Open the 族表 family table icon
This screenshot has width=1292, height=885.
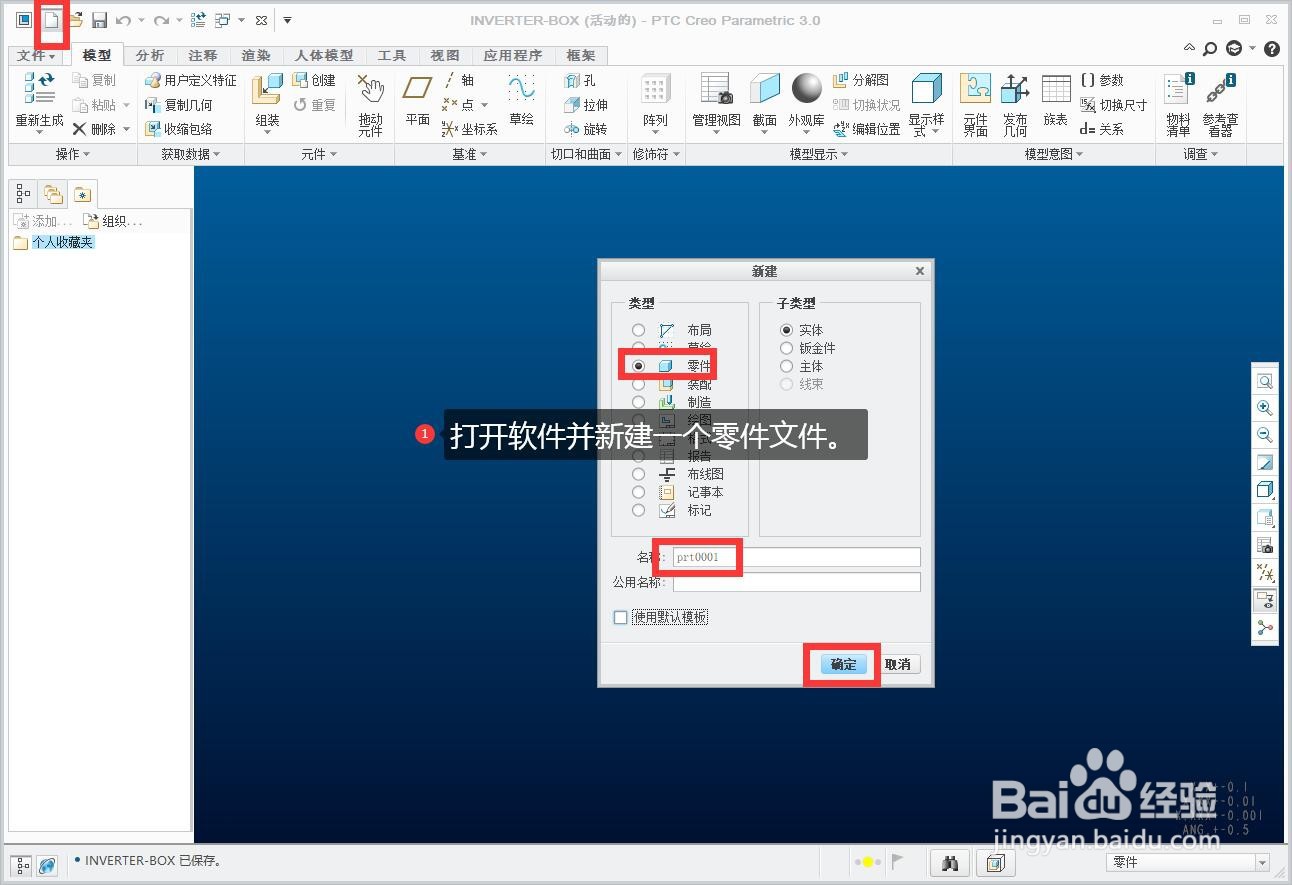click(1056, 89)
